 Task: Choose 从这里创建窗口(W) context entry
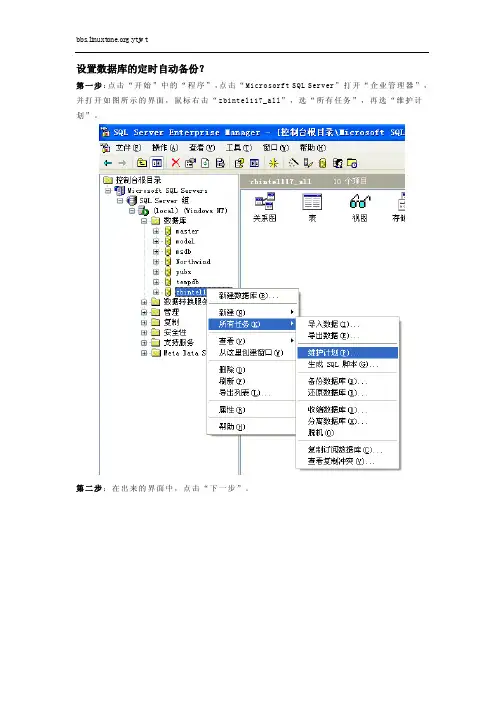point(253,352)
